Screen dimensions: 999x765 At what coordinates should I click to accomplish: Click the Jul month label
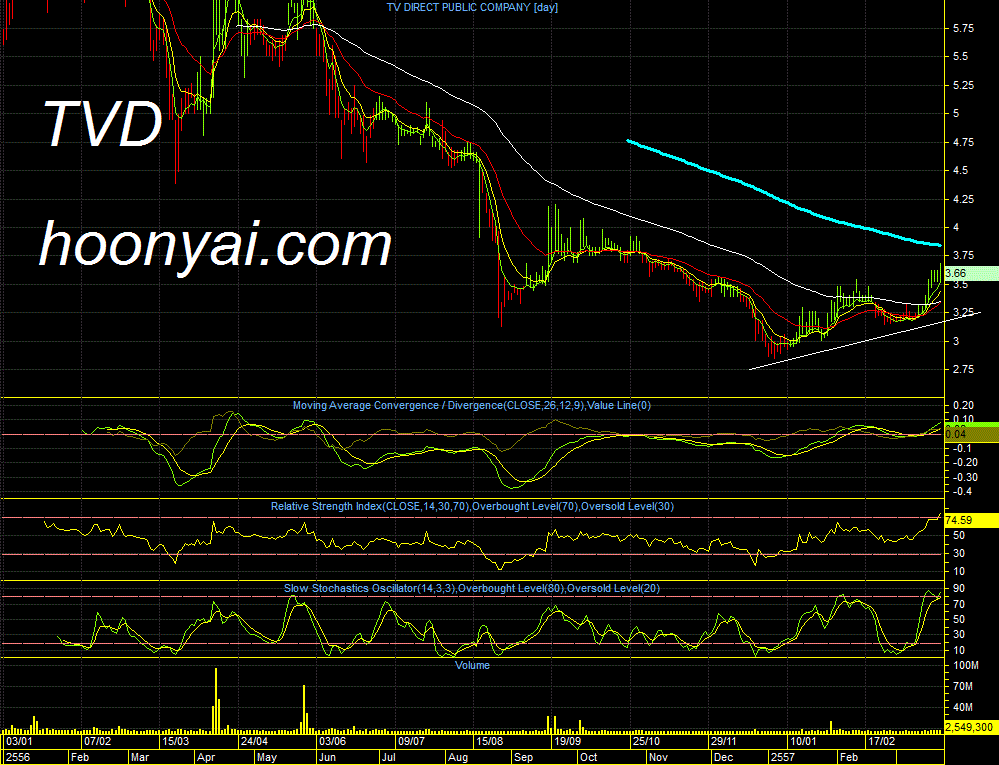pyautogui.click(x=387, y=757)
